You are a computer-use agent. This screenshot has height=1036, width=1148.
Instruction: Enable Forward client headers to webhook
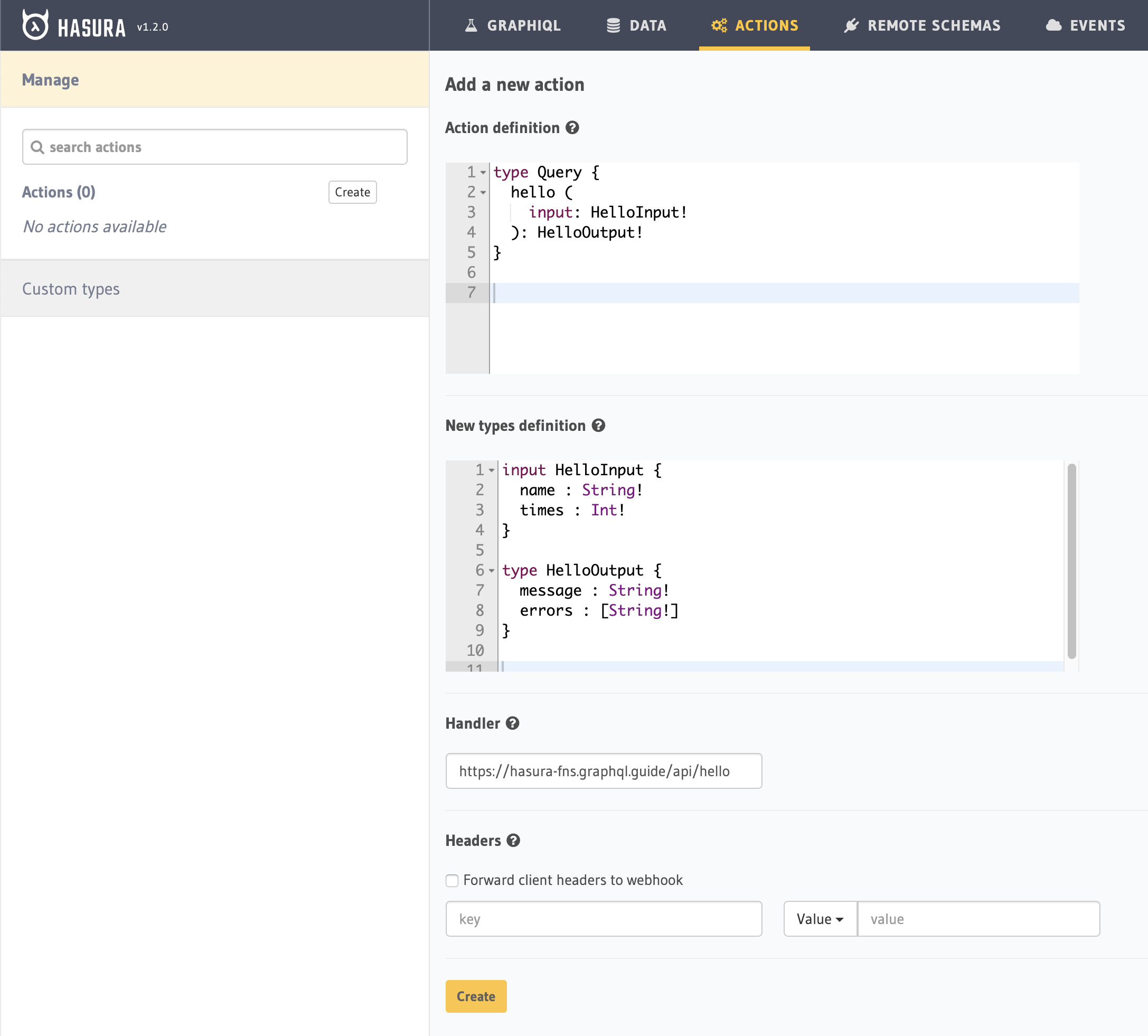(452, 881)
